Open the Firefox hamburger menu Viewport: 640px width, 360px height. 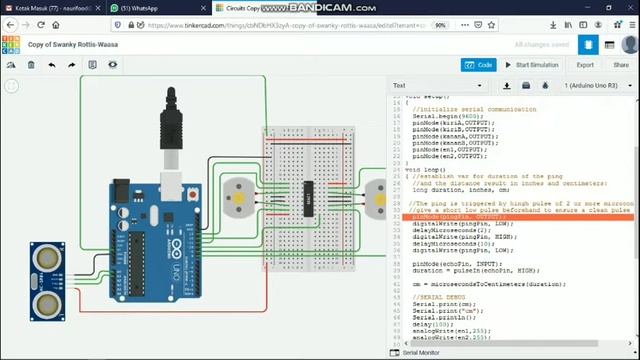click(x=632, y=25)
